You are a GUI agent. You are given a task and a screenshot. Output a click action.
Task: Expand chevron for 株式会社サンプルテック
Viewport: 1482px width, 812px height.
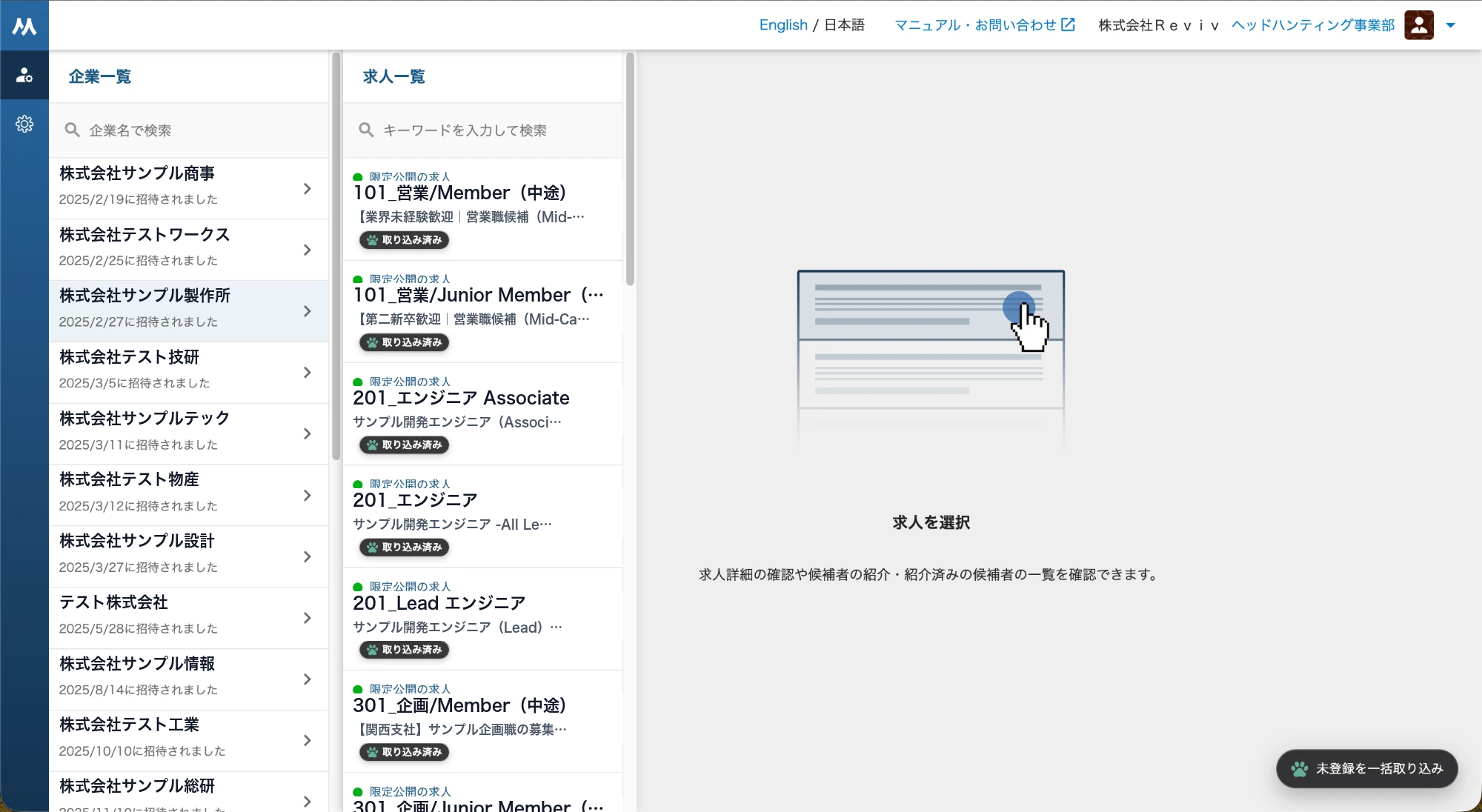pyautogui.click(x=308, y=434)
